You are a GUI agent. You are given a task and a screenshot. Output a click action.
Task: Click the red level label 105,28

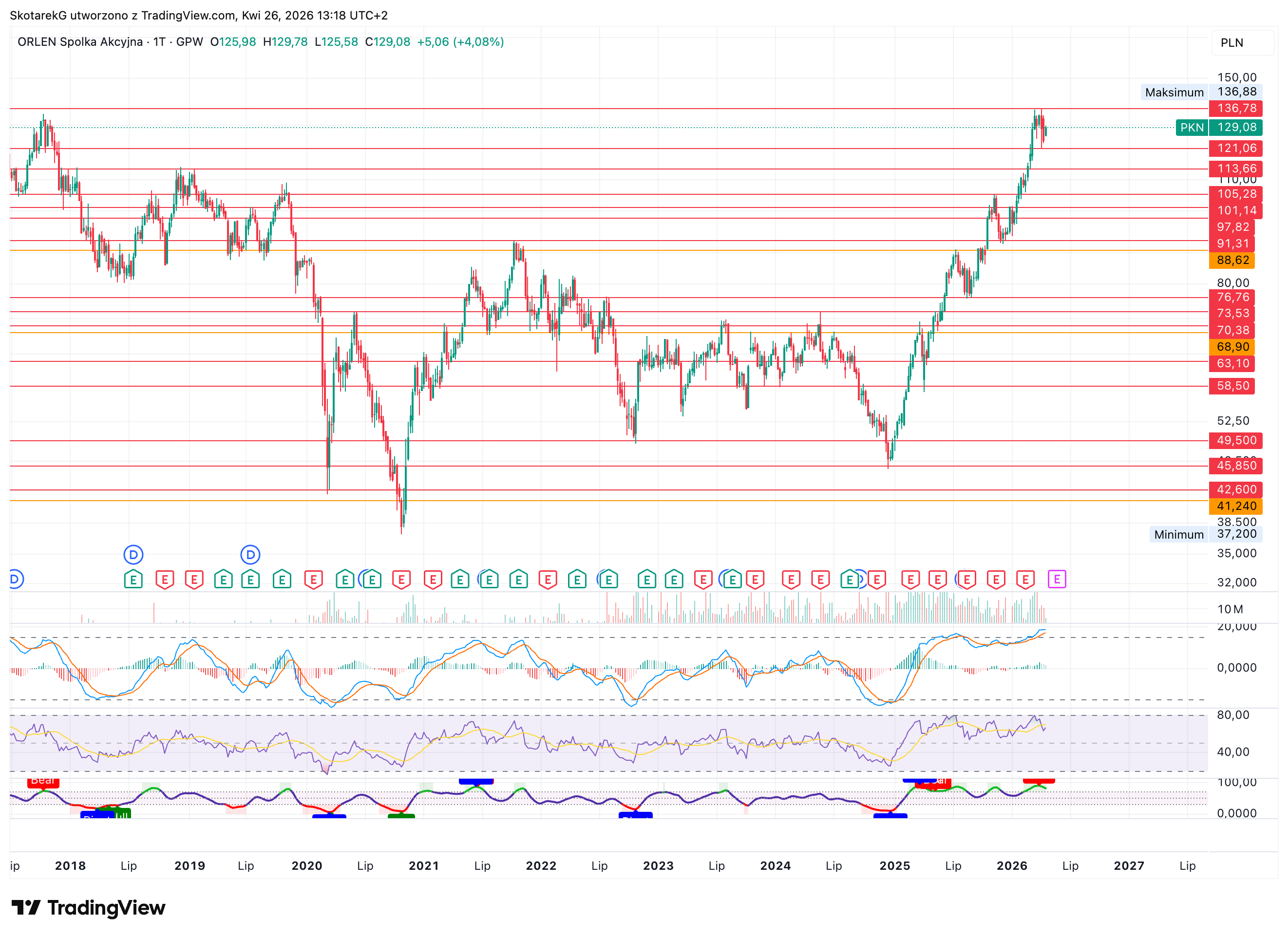pos(1236,194)
